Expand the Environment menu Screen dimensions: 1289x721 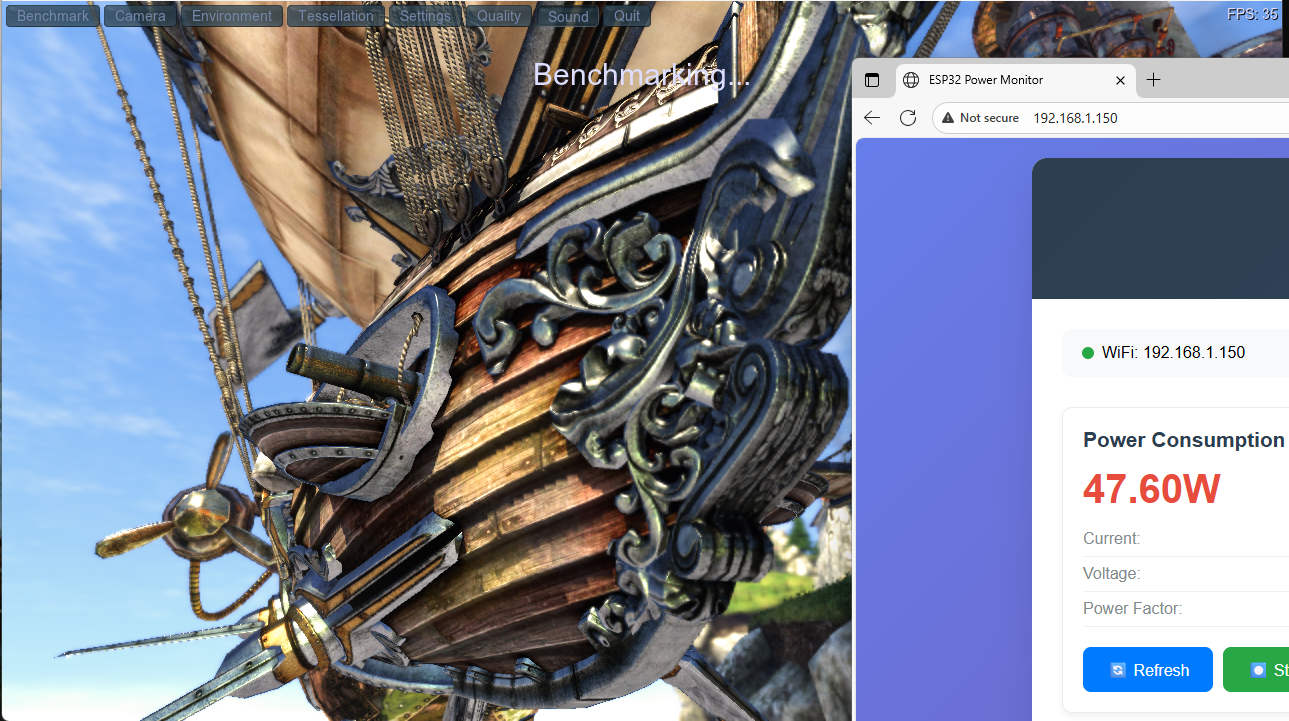[x=232, y=16]
